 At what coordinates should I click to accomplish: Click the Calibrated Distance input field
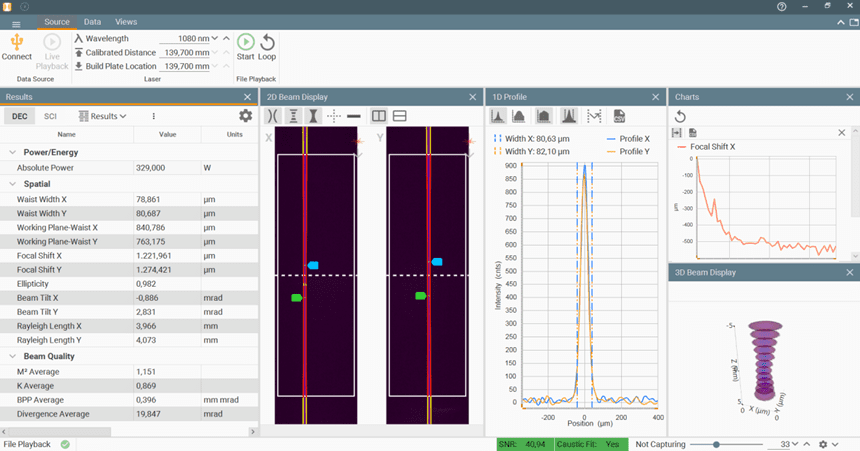(x=185, y=53)
